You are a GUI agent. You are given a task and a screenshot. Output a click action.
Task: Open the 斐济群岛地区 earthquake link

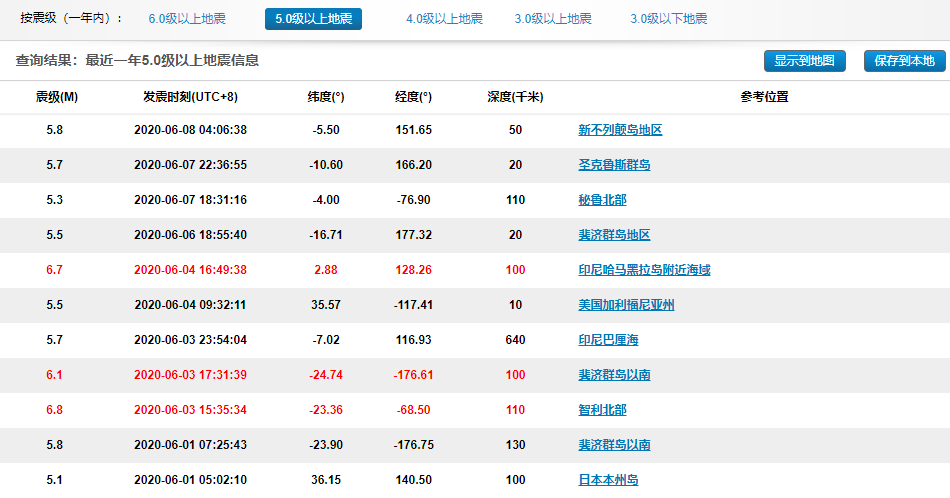[614, 235]
